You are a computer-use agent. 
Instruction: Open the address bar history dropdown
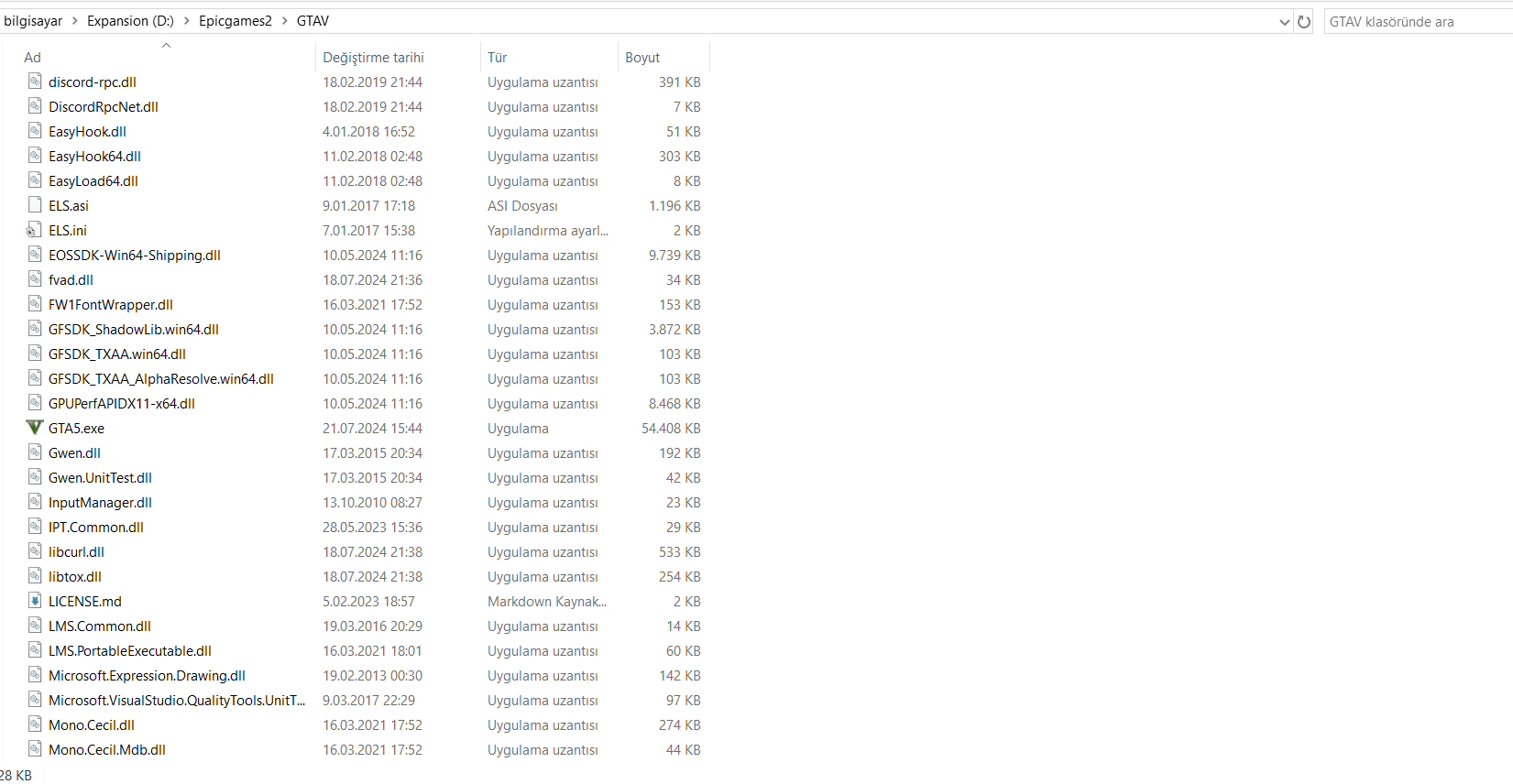click(x=1284, y=22)
